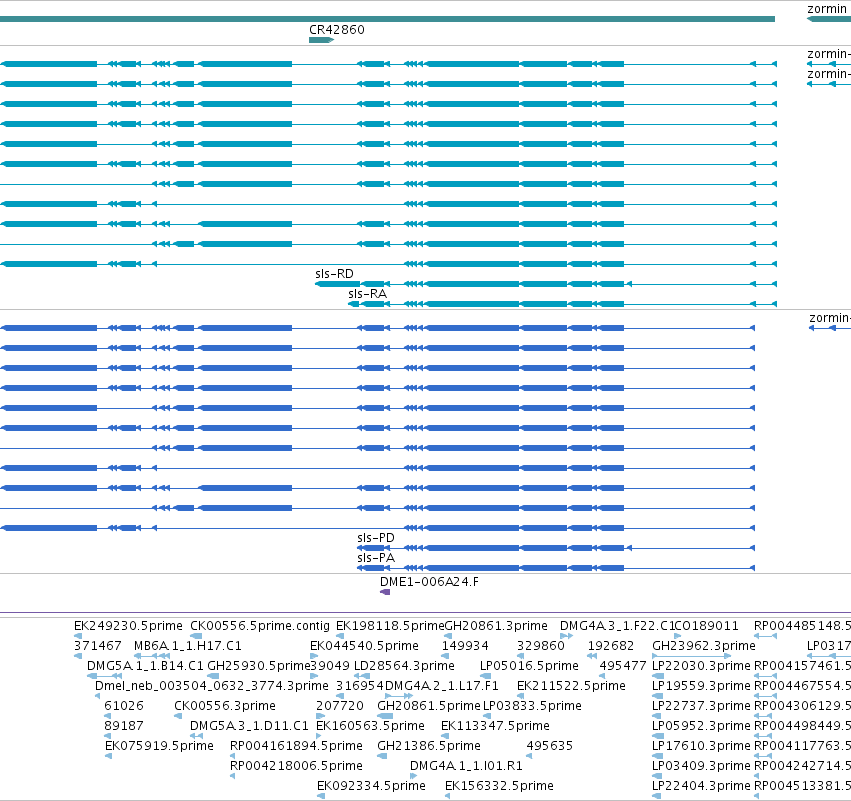Click MB6A.1_1.H17.C1 label
Viewport: 851px width, 801px height.
tap(188, 646)
